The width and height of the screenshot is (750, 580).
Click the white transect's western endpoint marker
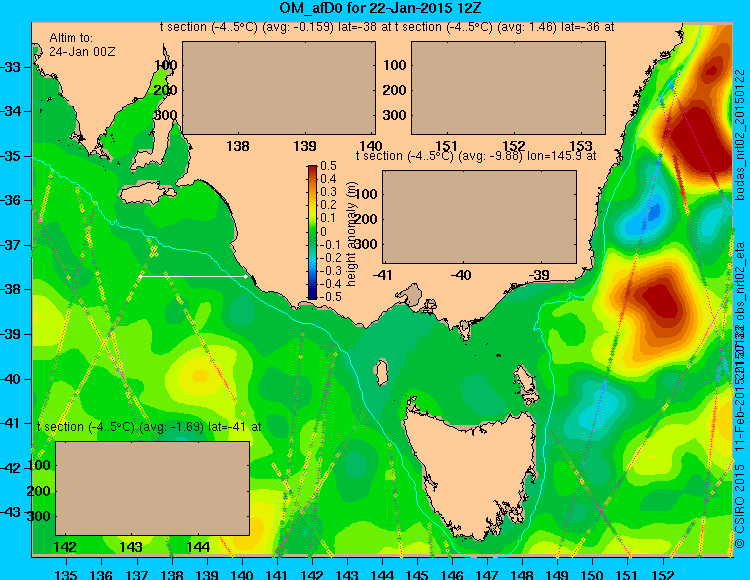click(x=140, y=276)
